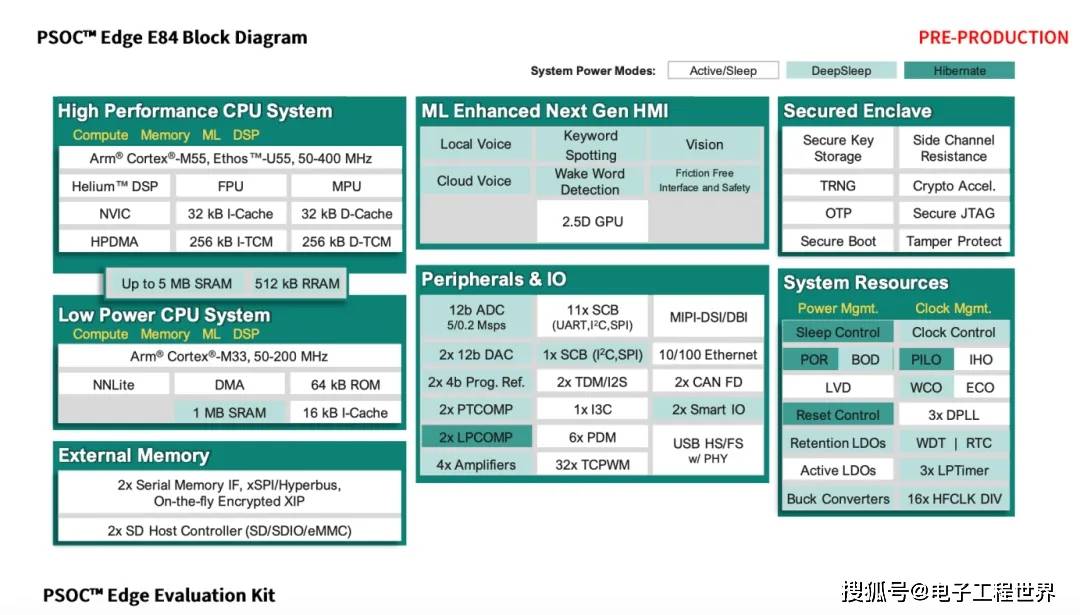
Task: Click the 12b ADC block
Action: [x=477, y=317]
